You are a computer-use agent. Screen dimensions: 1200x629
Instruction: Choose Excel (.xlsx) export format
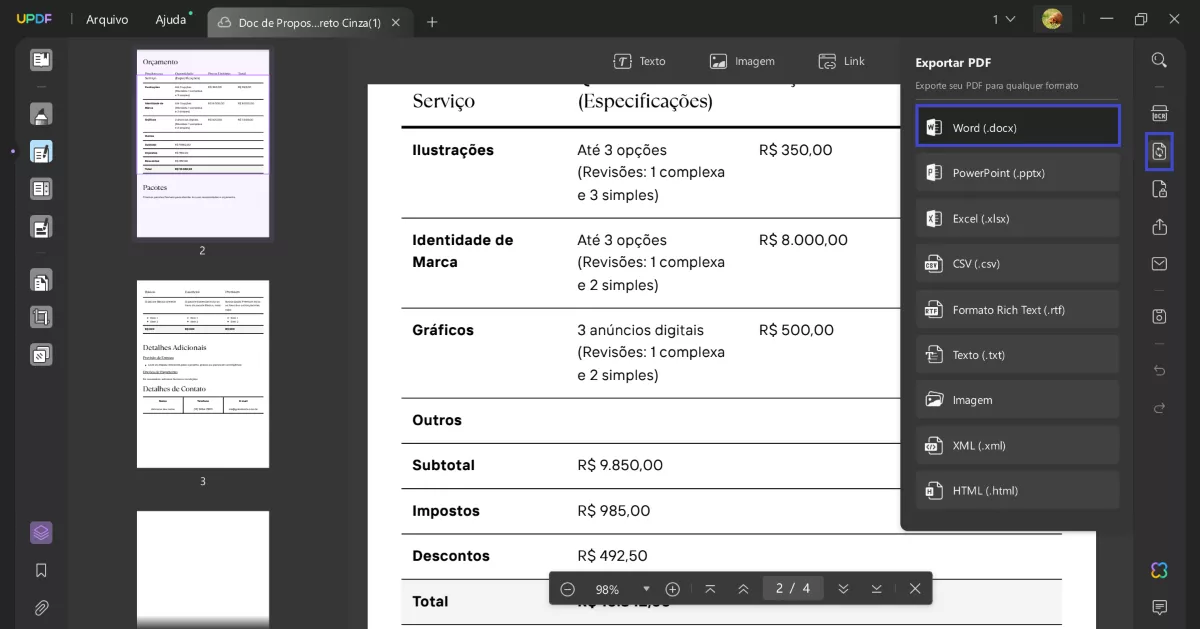1017,218
